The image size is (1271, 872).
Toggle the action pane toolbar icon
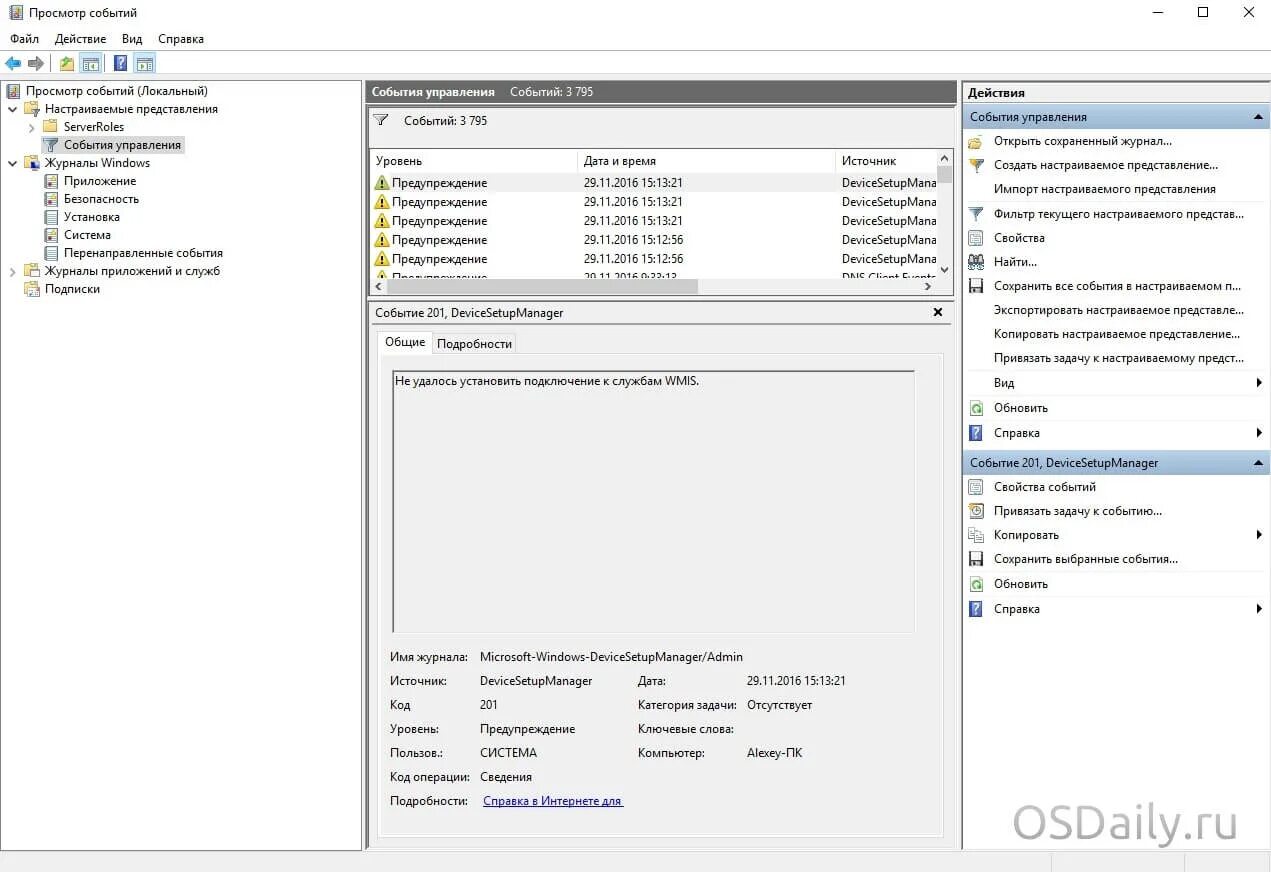click(145, 64)
